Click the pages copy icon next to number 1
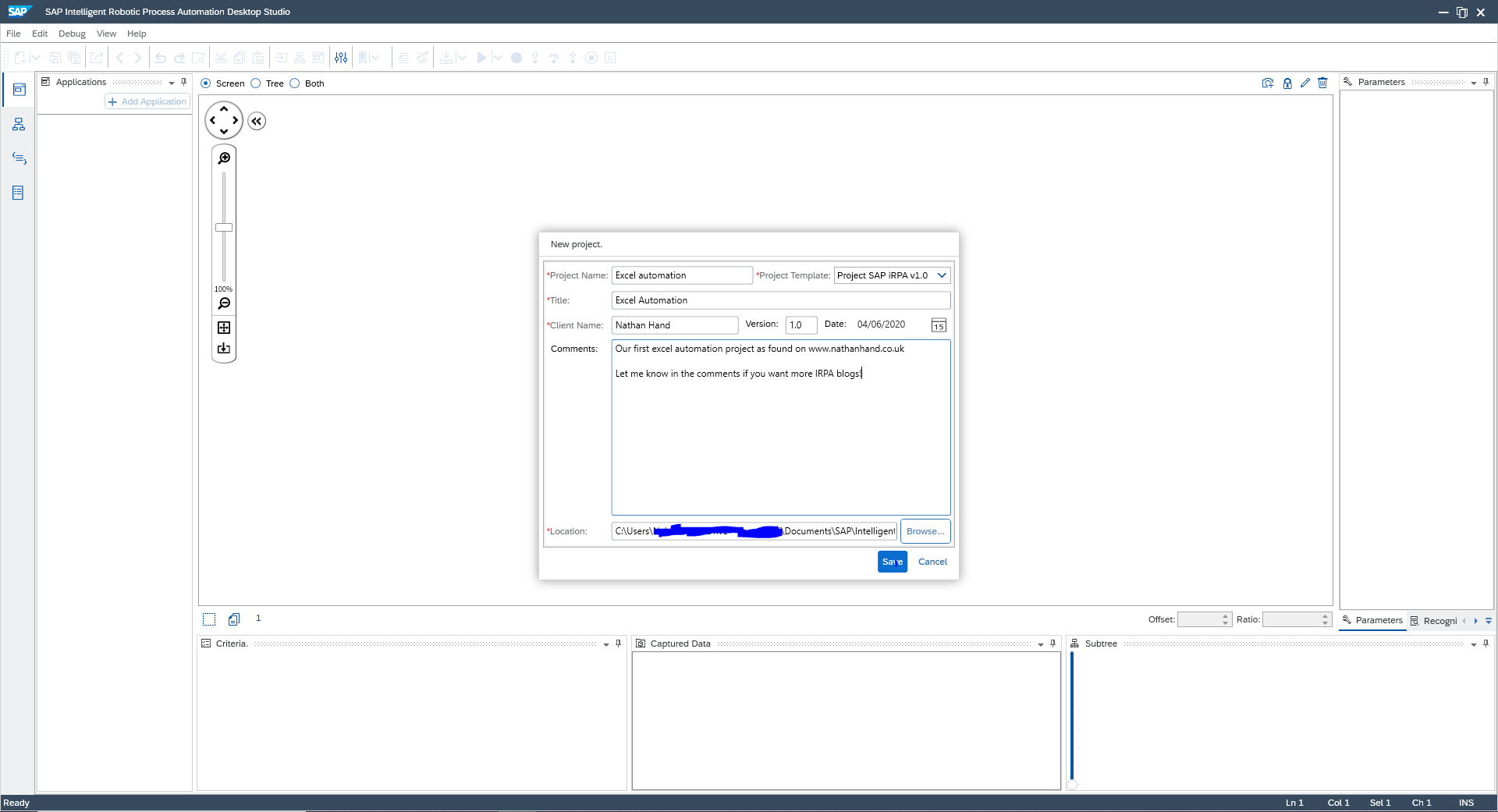 click(x=234, y=619)
